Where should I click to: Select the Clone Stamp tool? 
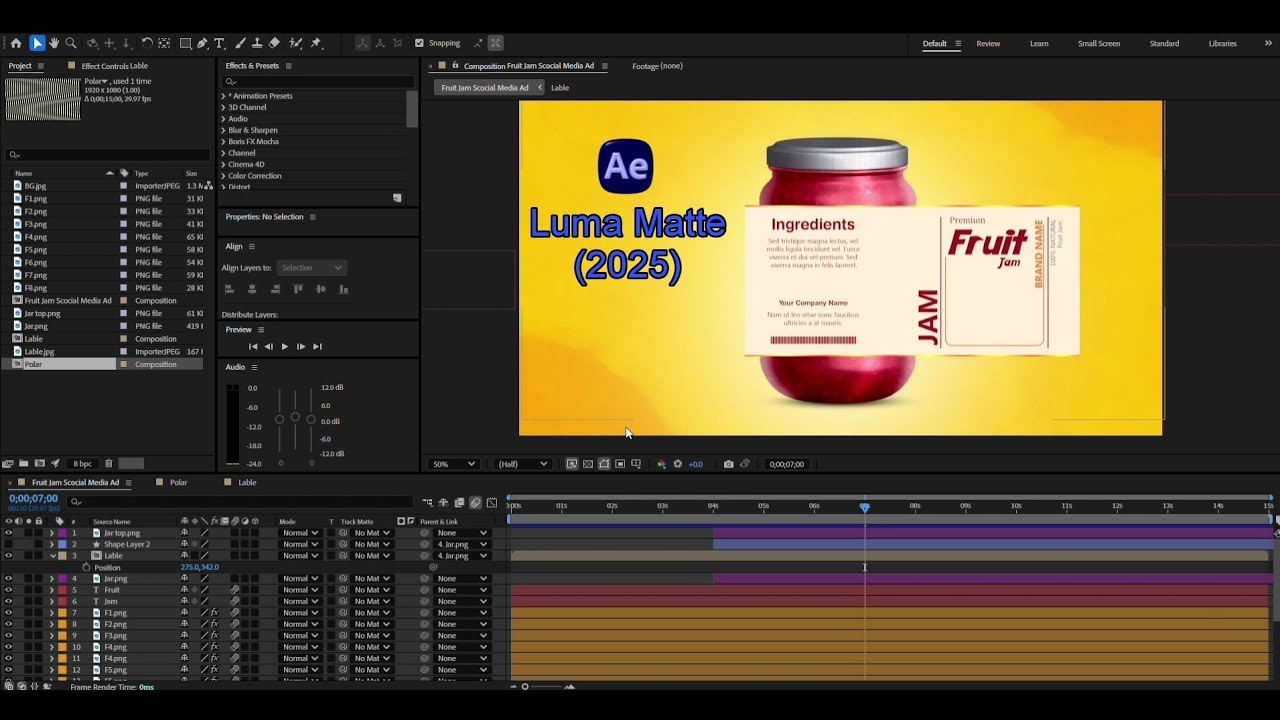(x=257, y=43)
